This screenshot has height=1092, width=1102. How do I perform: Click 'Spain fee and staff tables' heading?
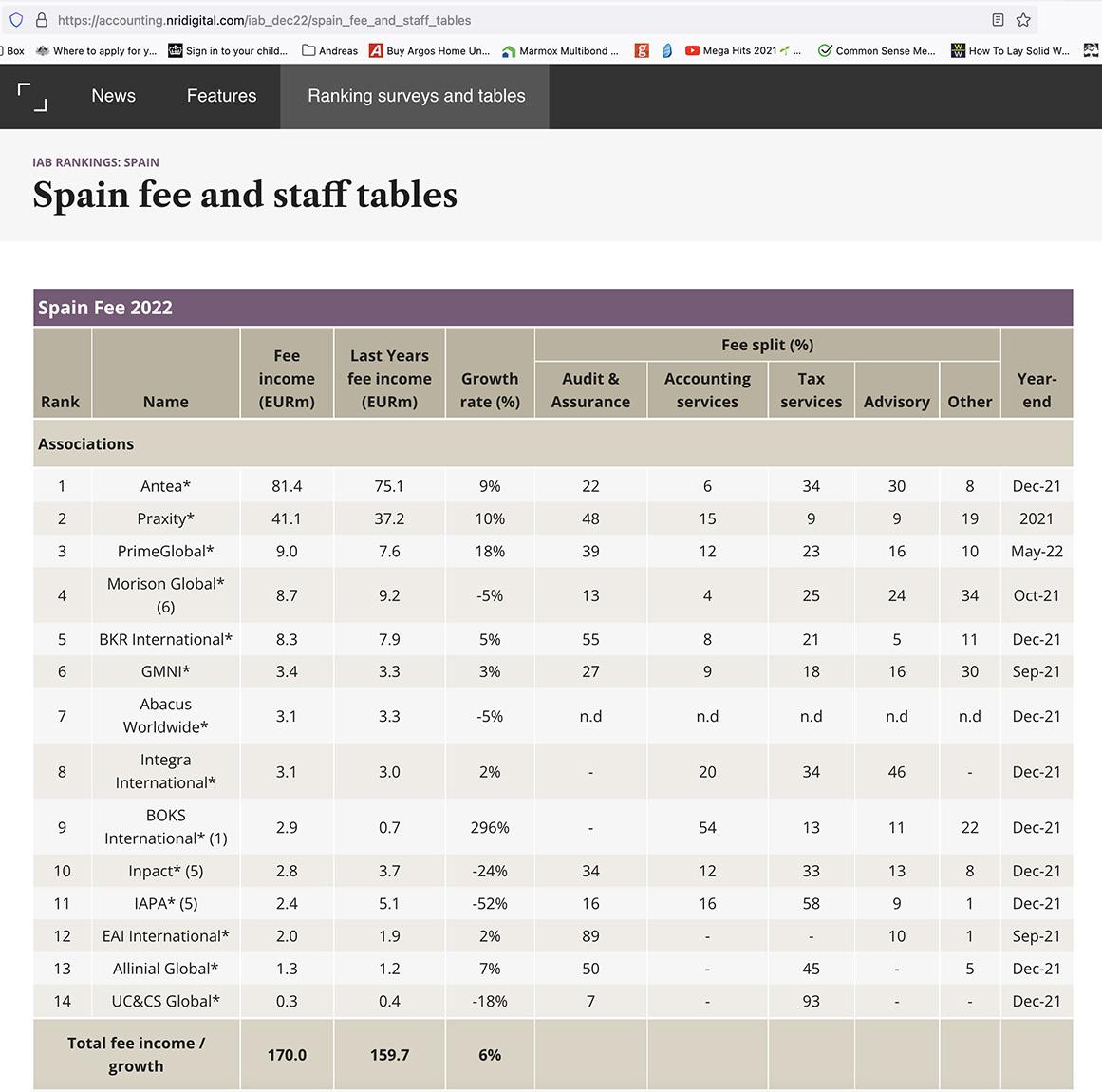(x=245, y=195)
